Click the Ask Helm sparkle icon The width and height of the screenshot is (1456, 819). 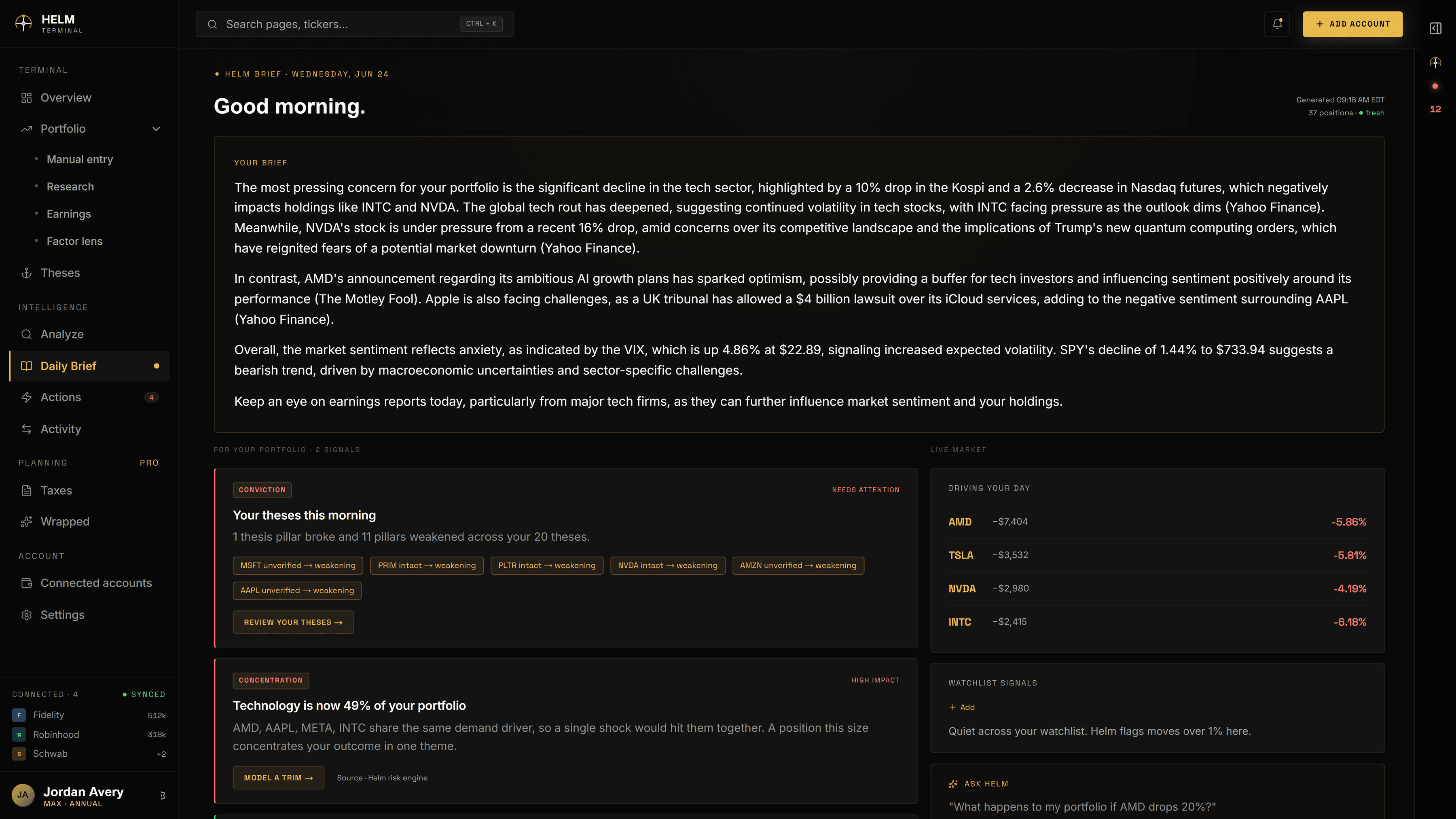point(954,784)
